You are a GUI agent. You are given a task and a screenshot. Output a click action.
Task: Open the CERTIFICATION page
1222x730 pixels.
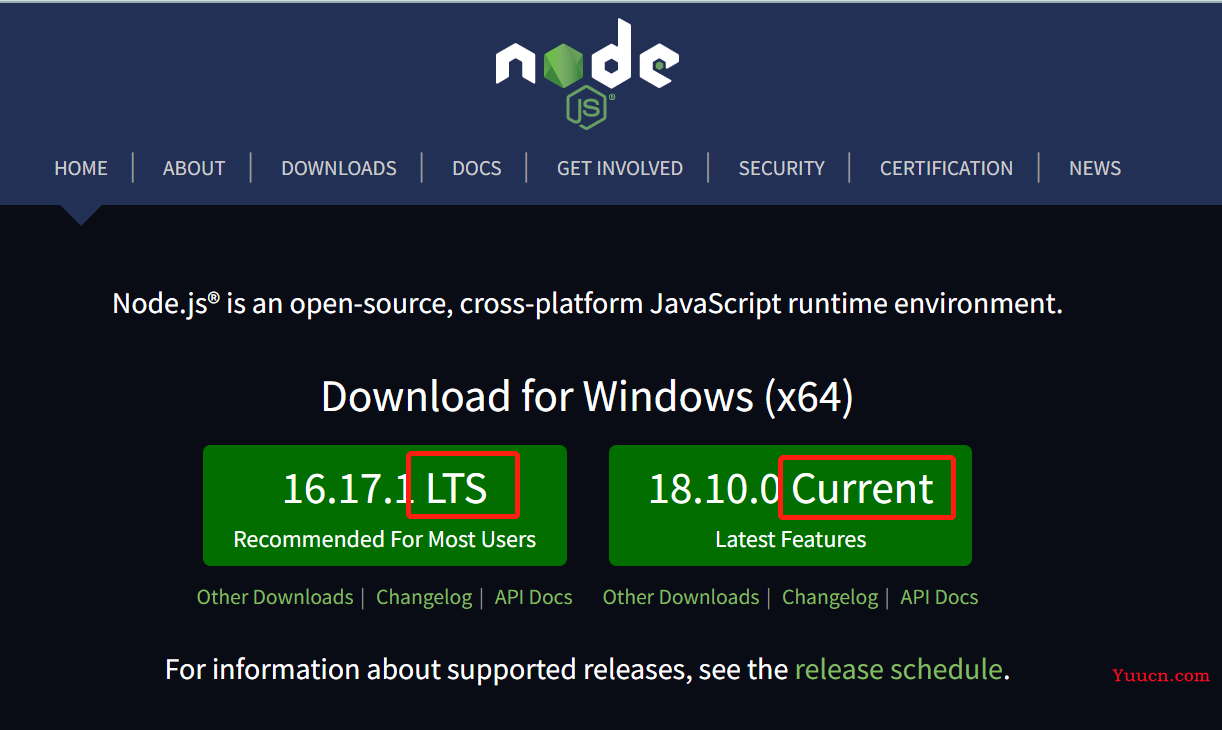coord(946,168)
